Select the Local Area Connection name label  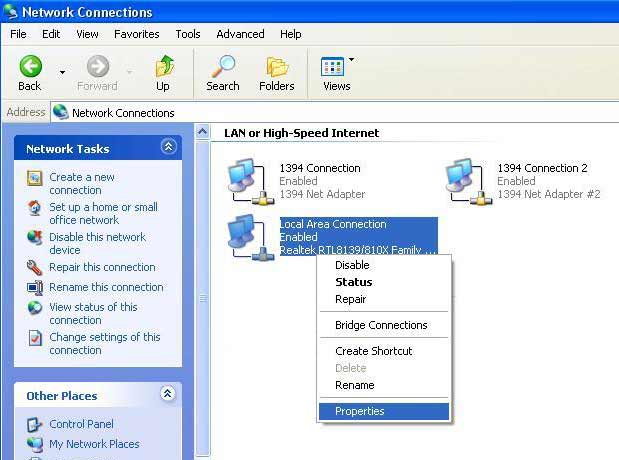pos(333,224)
